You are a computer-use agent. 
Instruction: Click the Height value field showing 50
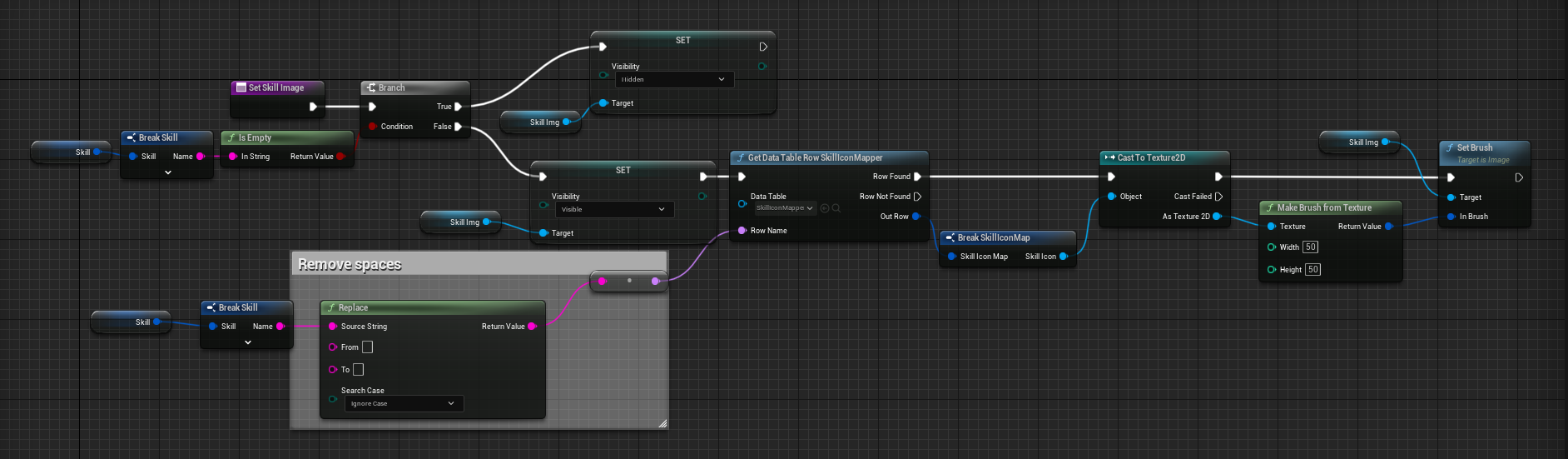point(1313,270)
